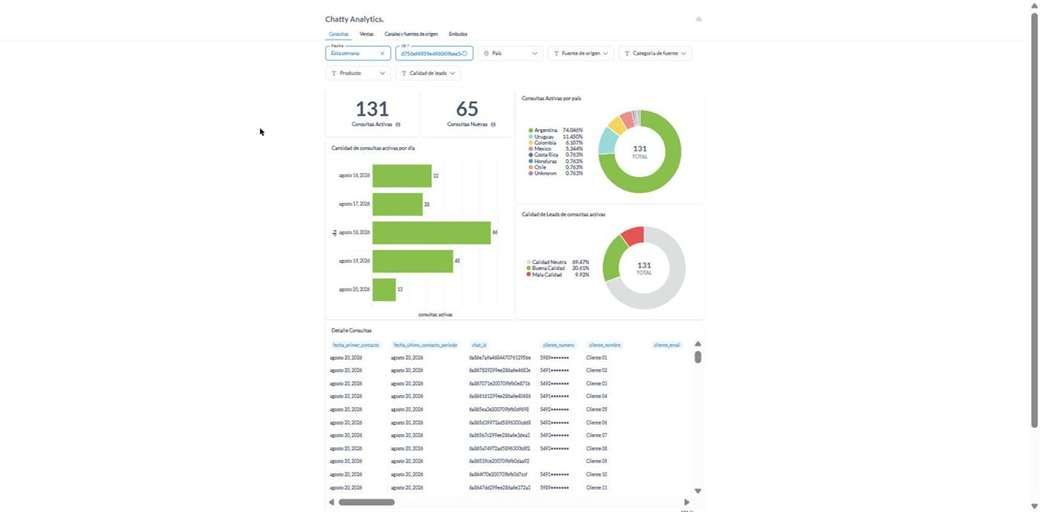Select the agosto 18 bar in chart

click(x=432, y=232)
